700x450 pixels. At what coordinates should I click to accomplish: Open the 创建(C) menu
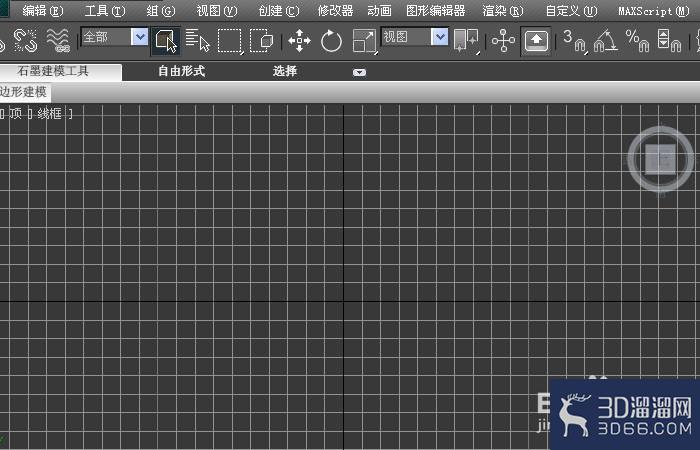[x=279, y=11]
